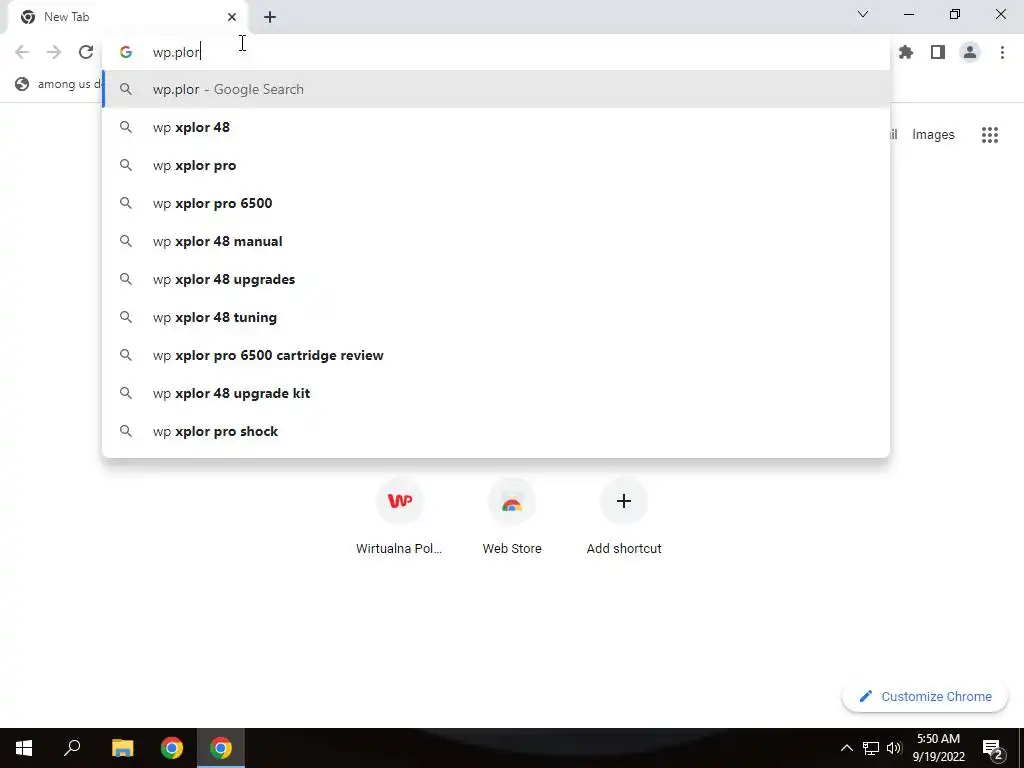This screenshot has height=768, width=1024.
Task: Click the Customize Chrome button
Action: pyautogui.click(x=925, y=696)
